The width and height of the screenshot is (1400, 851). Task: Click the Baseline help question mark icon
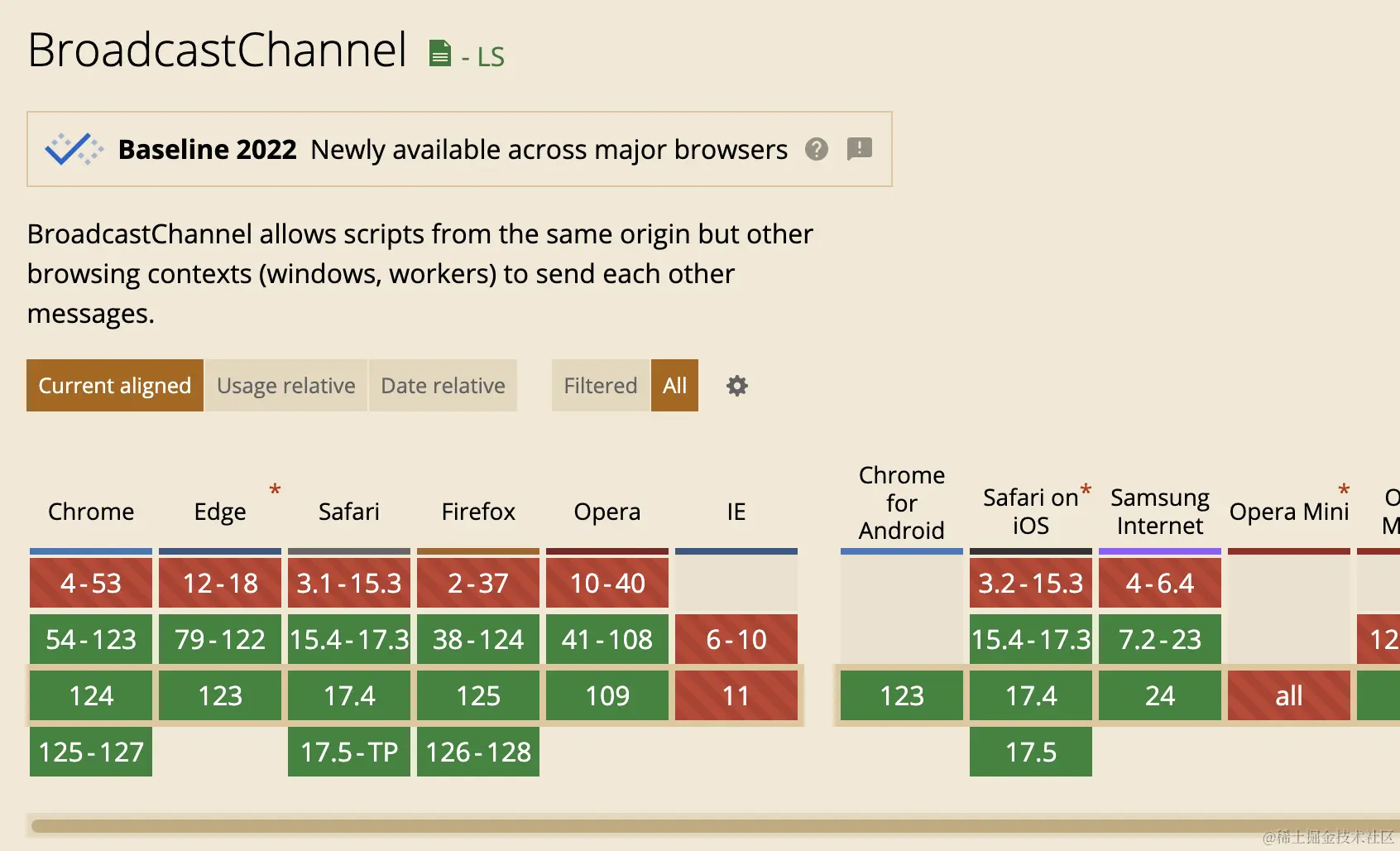point(817,149)
